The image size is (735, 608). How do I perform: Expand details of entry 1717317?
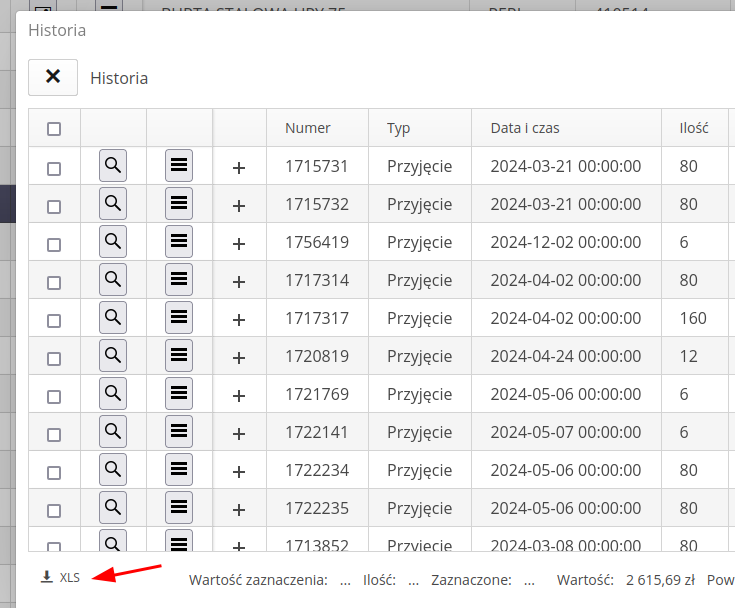point(239,320)
